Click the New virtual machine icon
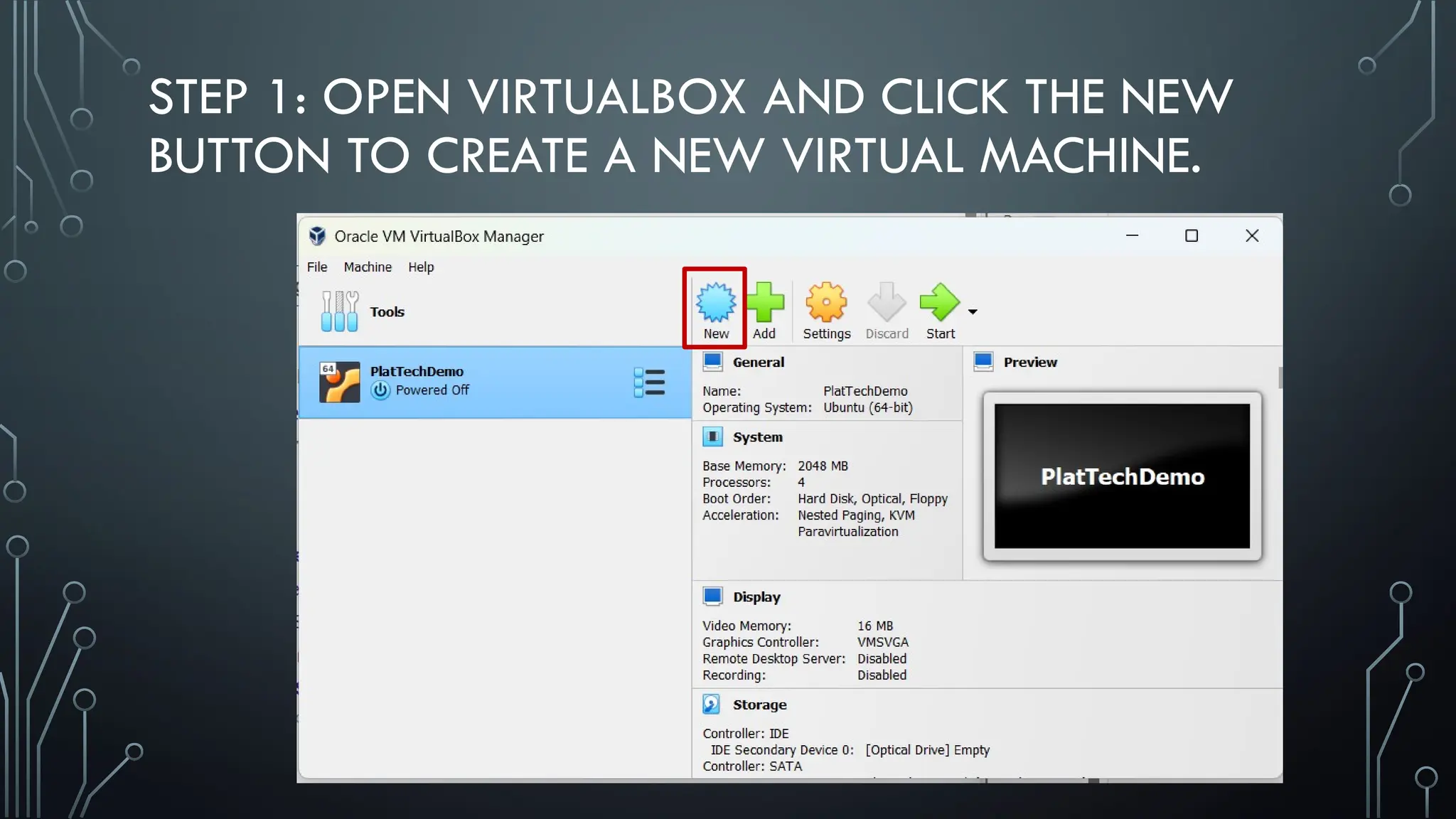 click(715, 301)
